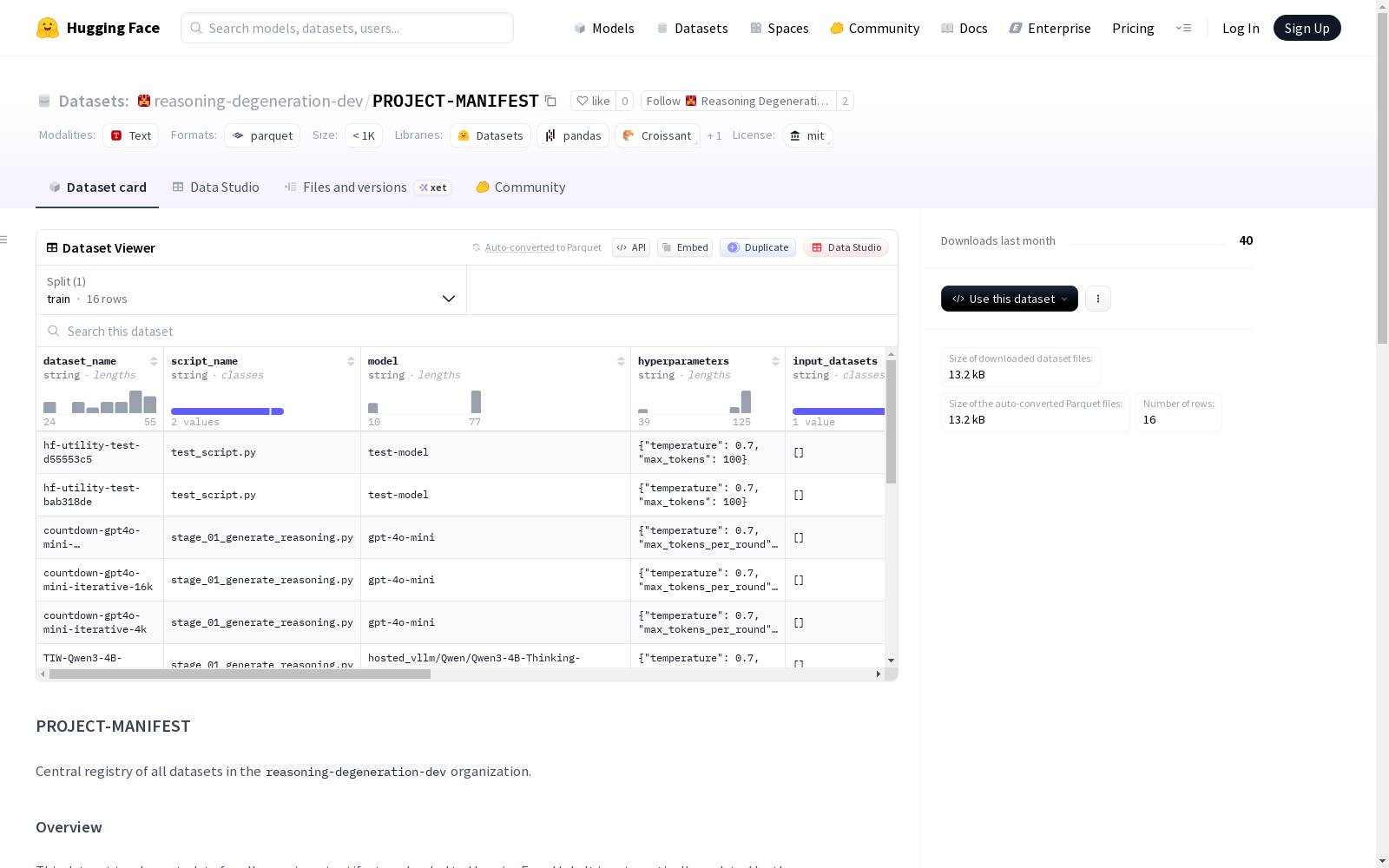The image size is (1389, 868).
Task: Click the Log In link
Action: click(x=1241, y=28)
